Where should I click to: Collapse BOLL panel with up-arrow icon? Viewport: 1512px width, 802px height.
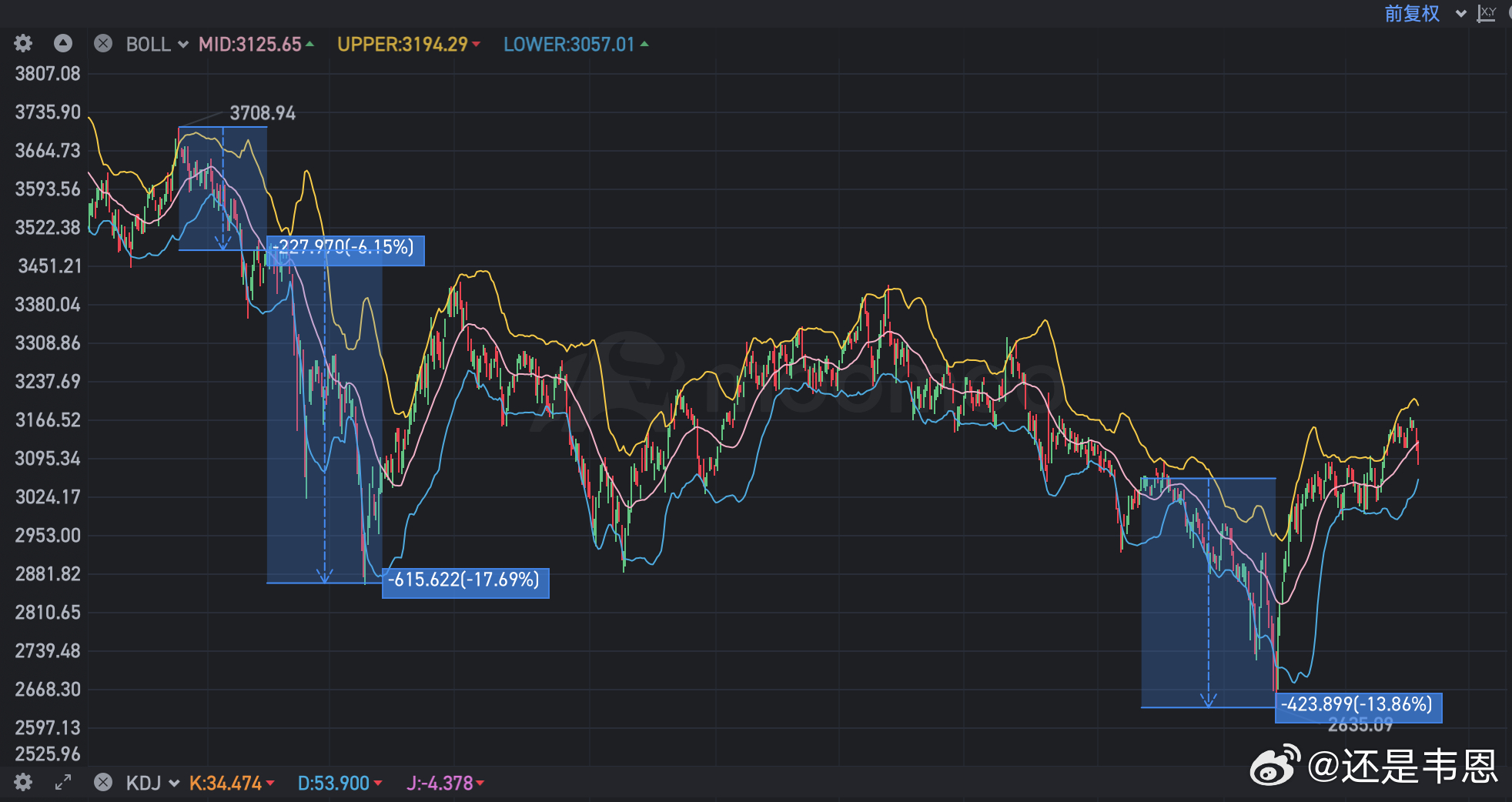coord(63,44)
